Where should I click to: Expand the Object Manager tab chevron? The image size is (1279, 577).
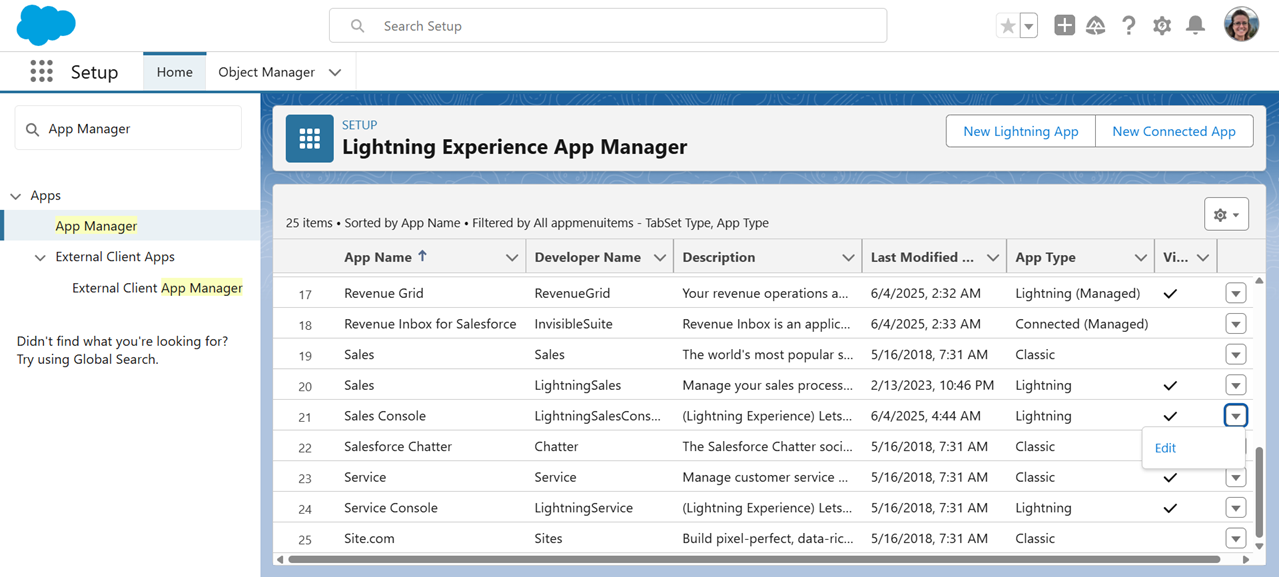coord(335,72)
